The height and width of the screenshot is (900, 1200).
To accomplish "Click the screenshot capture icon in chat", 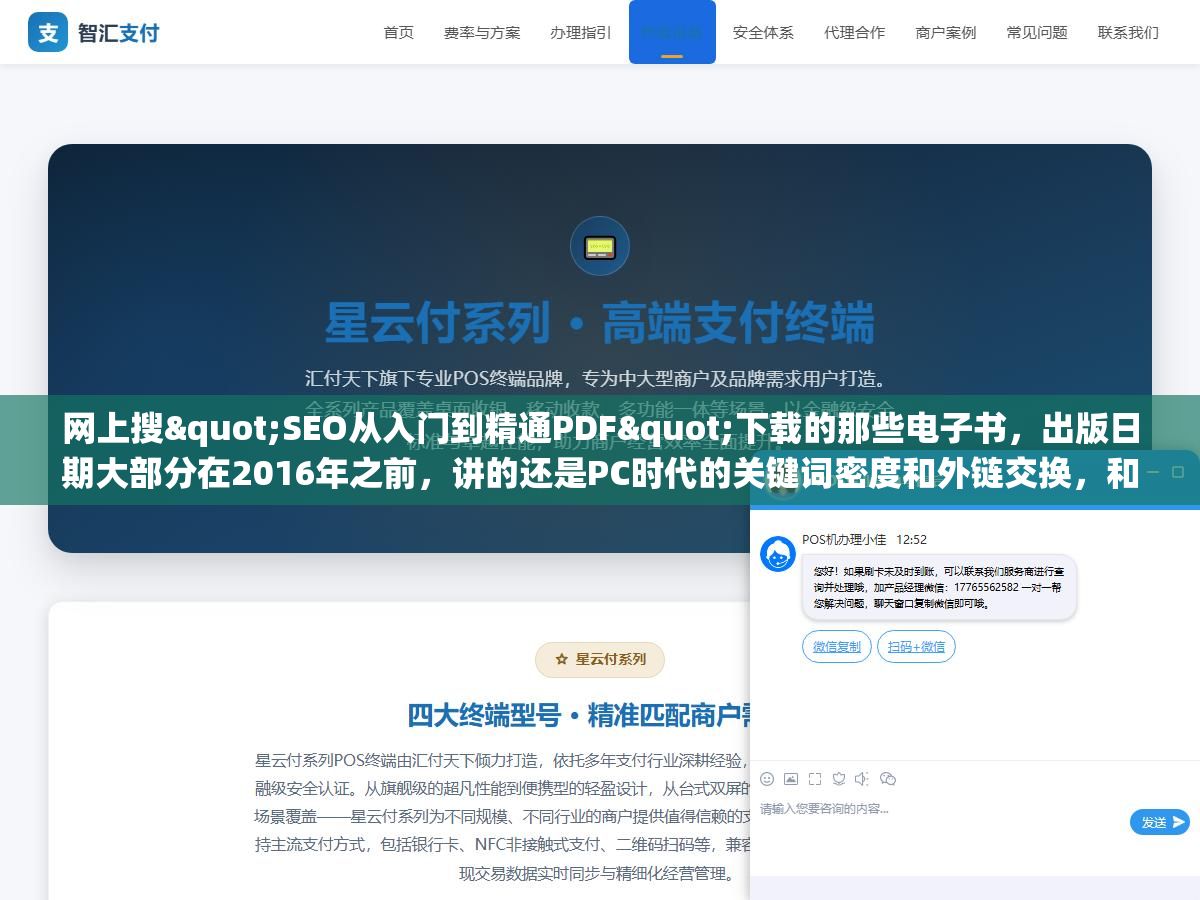I will (x=815, y=778).
